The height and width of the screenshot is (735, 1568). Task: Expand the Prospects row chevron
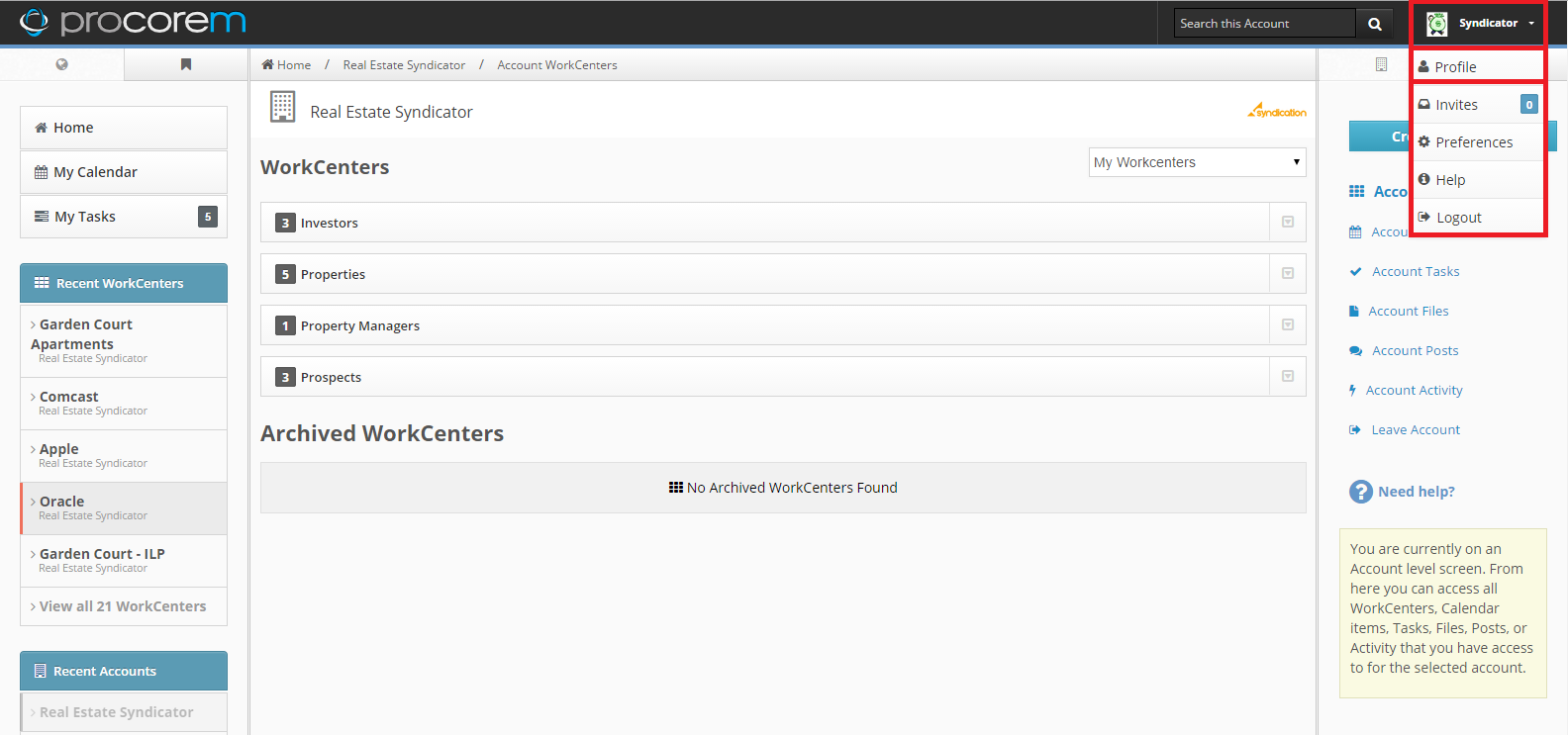[x=1288, y=377]
